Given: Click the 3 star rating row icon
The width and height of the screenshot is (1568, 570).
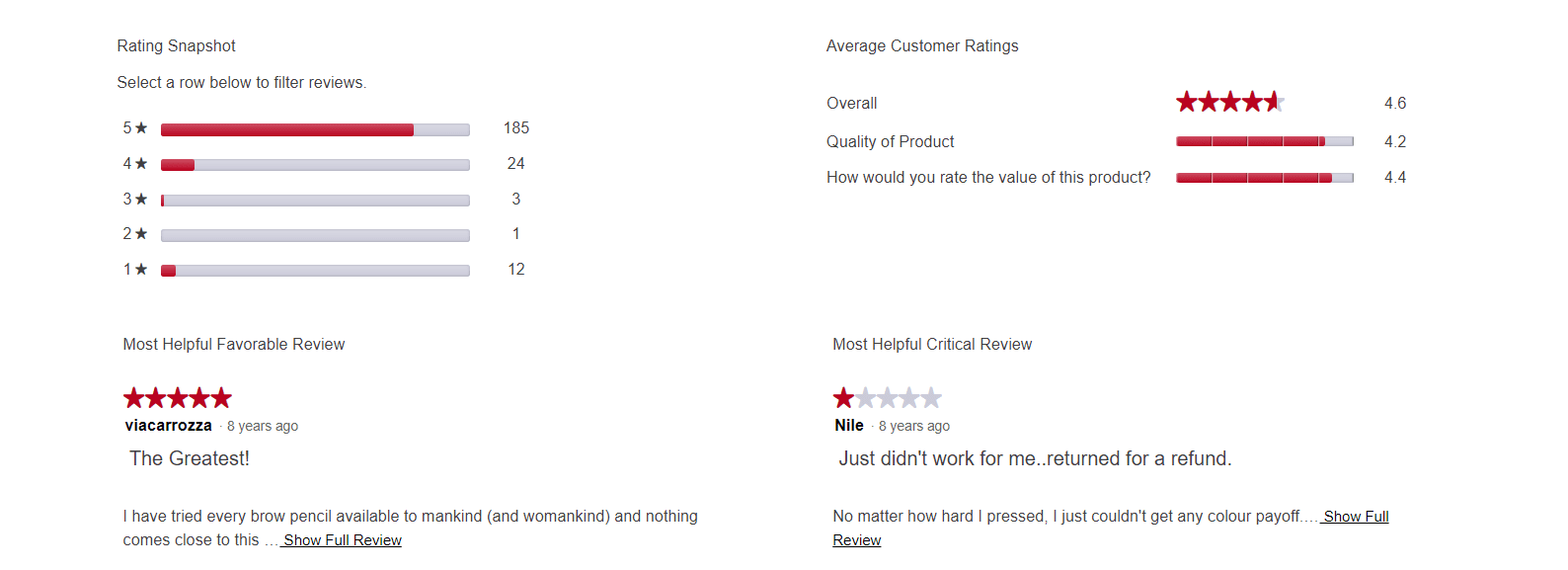Looking at the screenshot, I should [141, 200].
